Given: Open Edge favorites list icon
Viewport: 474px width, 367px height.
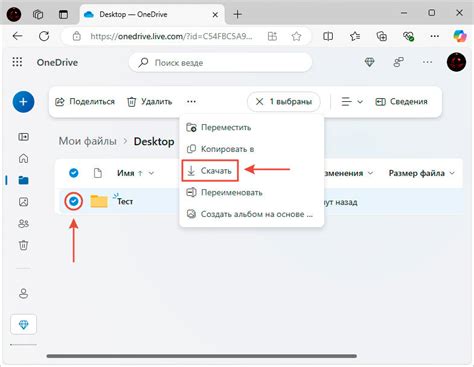Looking at the screenshot, I should pos(355,36).
